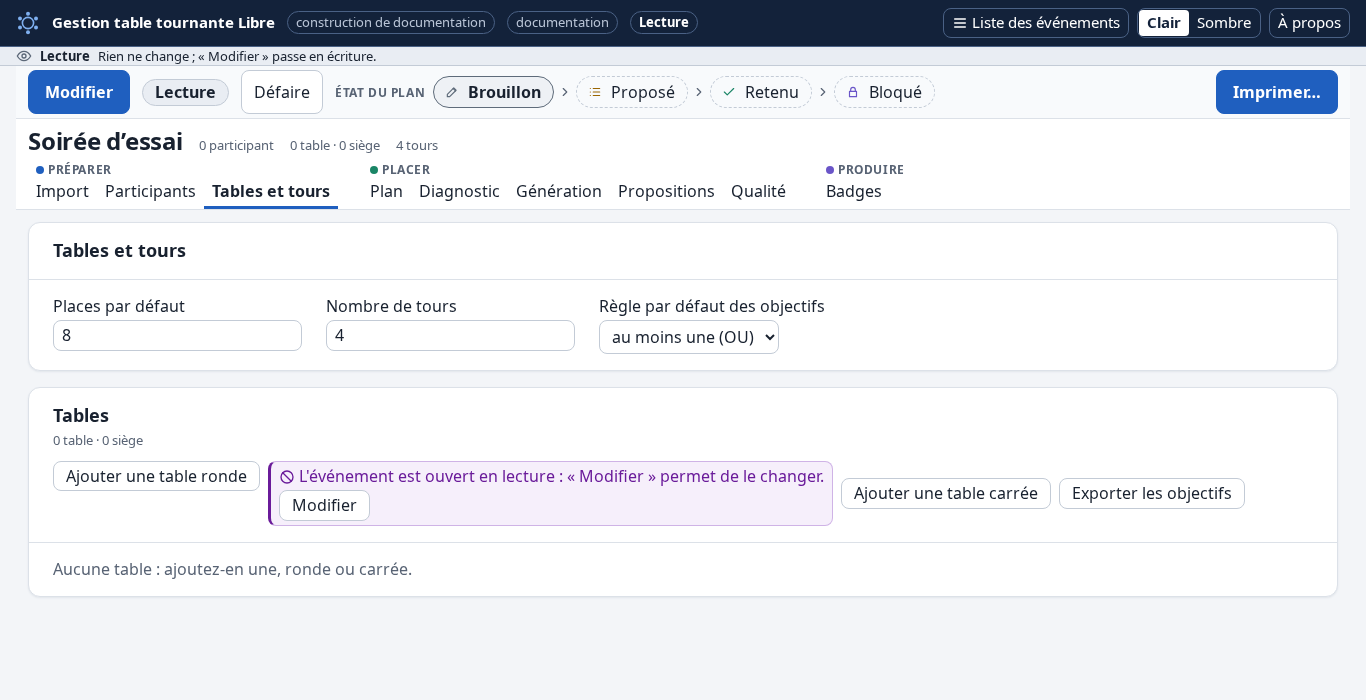Switch to the Diagnostic tab

click(x=459, y=191)
